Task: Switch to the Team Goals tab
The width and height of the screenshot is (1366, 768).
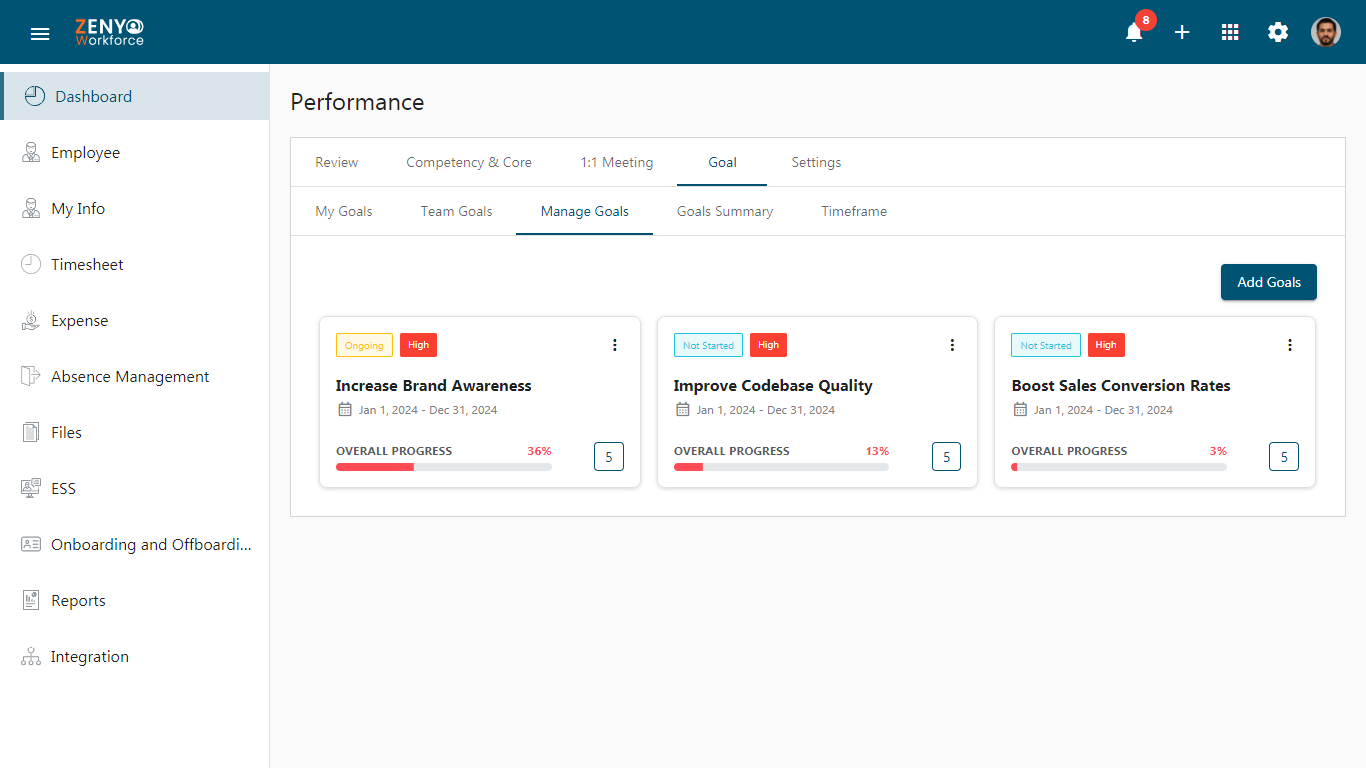Action: click(x=456, y=212)
